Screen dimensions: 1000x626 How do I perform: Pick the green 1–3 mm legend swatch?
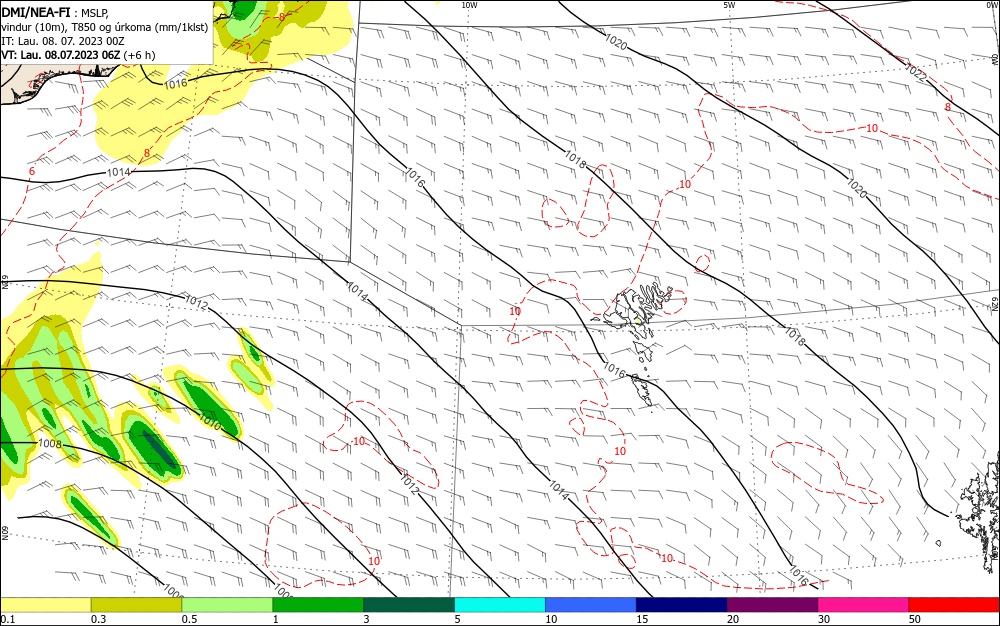click(318, 605)
